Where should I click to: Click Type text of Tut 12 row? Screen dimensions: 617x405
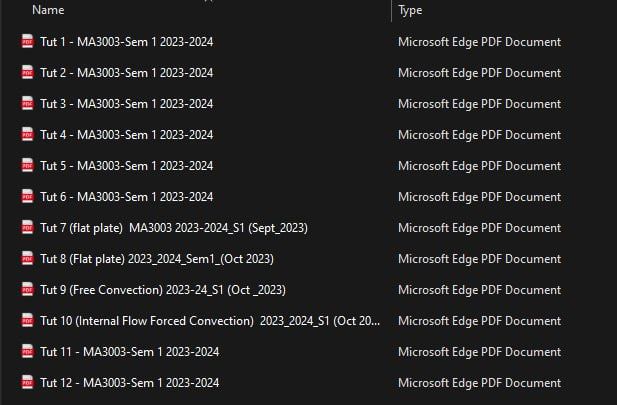point(479,383)
